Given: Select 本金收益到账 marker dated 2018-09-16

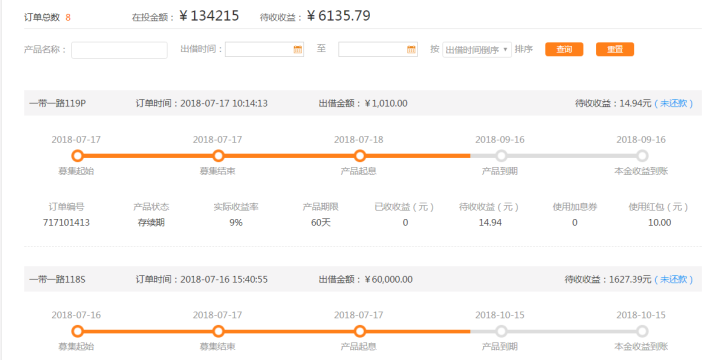Looking at the screenshot, I should [642, 156].
